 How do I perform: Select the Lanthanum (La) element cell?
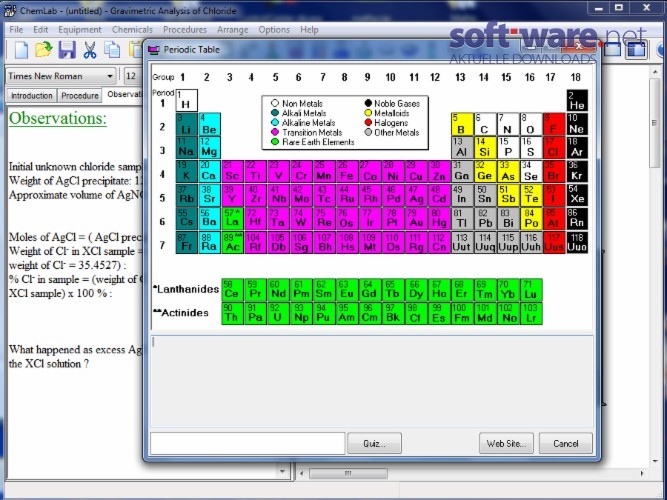[232, 219]
